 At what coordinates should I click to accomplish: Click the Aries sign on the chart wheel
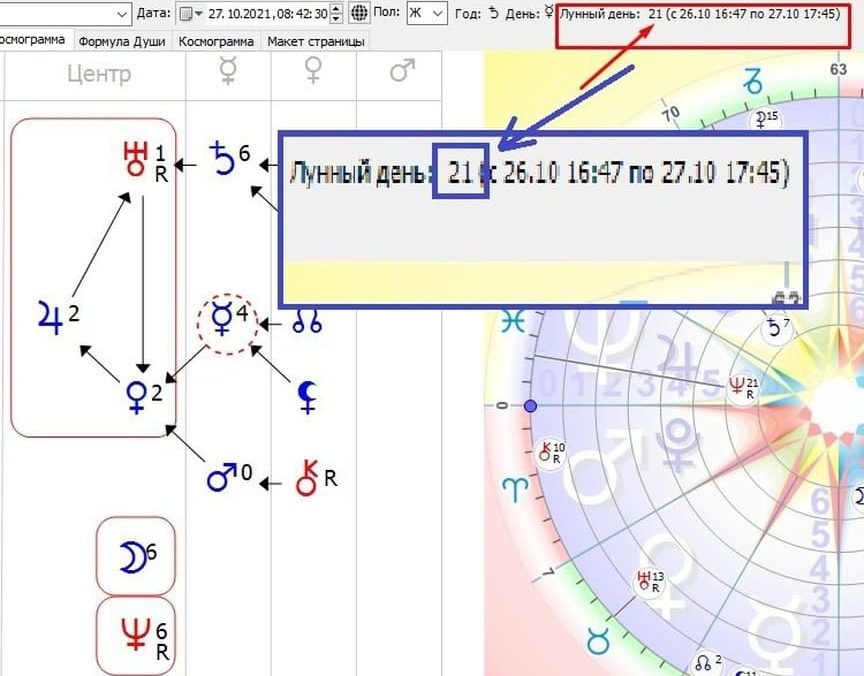[x=516, y=489]
